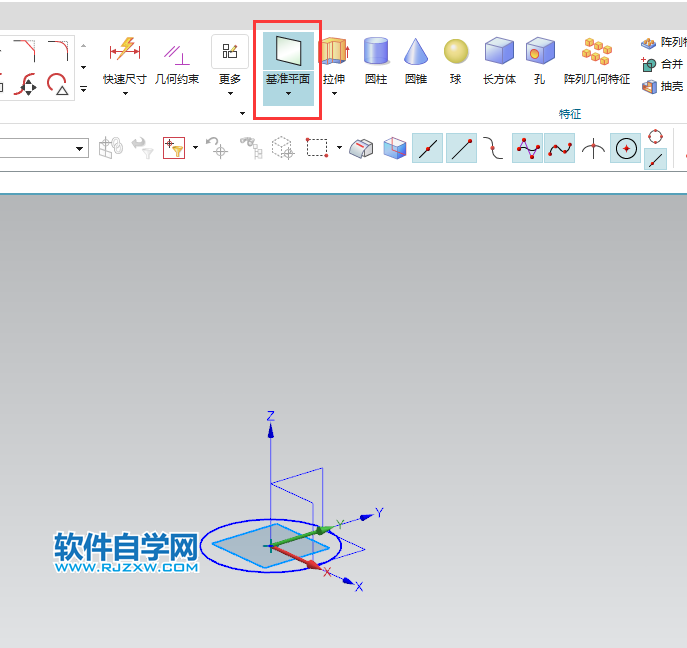Choose the rectangle selection marquee tool
687x648 pixels.
318,148
